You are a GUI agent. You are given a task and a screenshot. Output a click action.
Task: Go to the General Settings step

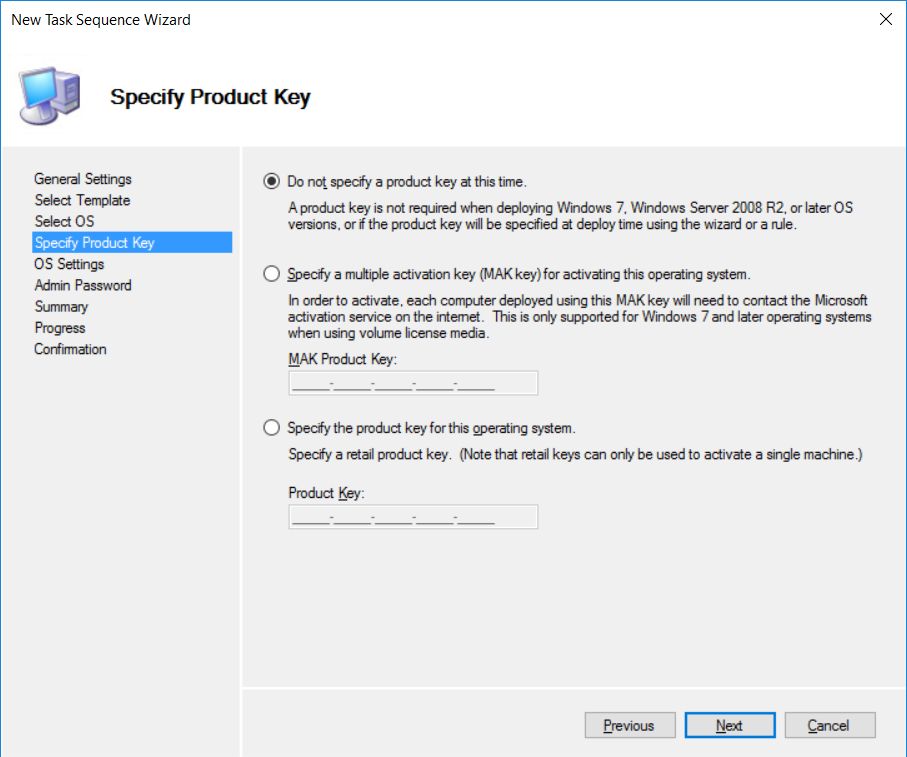(x=83, y=179)
